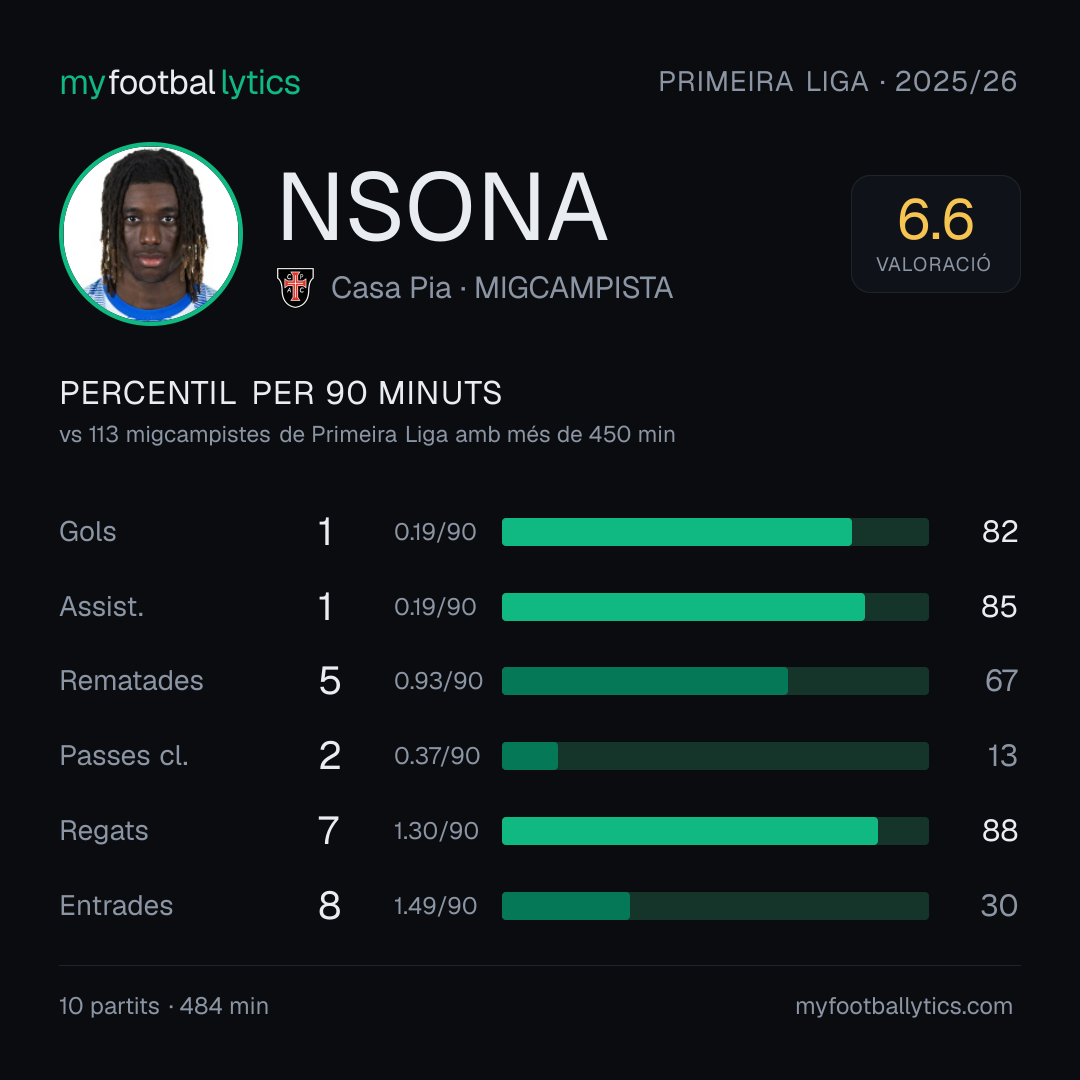
Task: Click the Percentil per 90 minuts heading
Action: point(280,393)
